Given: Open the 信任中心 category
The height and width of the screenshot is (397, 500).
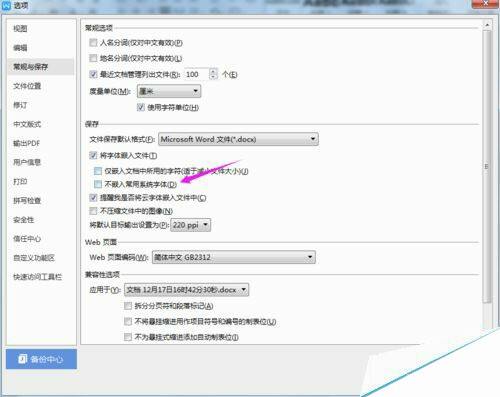Looking at the screenshot, I should point(27,239).
